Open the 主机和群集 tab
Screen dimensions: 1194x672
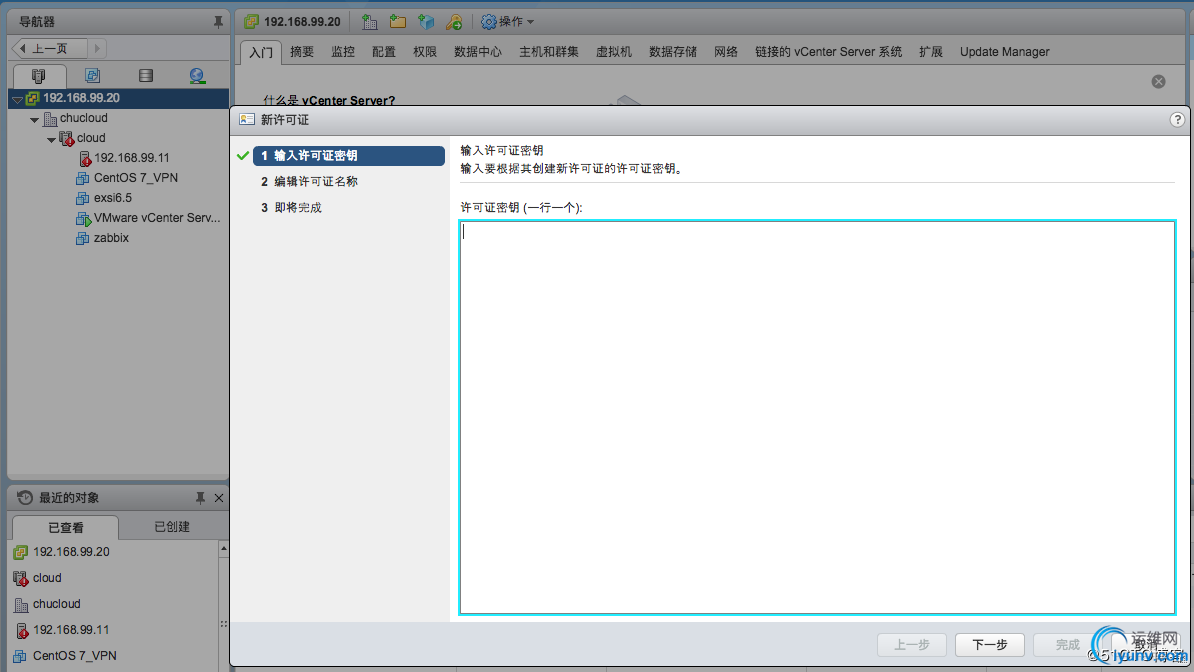pyautogui.click(x=548, y=52)
